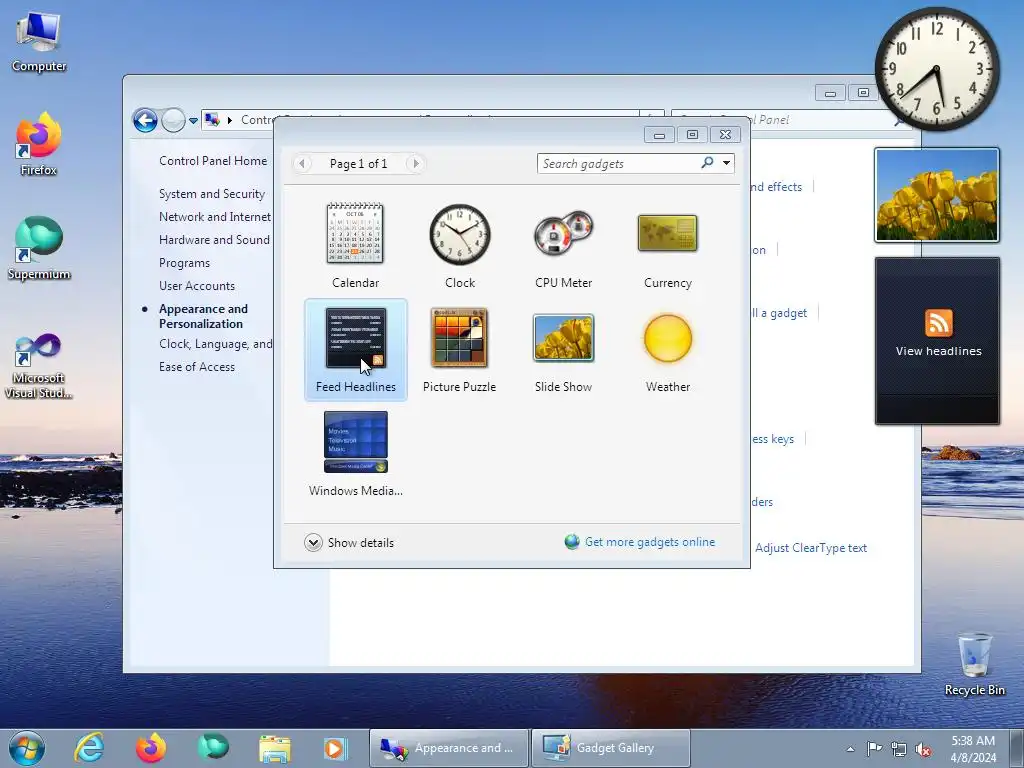The height and width of the screenshot is (768, 1024).
Task: Switch to Gadget Gallery taskbar button
Action: [611, 748]
